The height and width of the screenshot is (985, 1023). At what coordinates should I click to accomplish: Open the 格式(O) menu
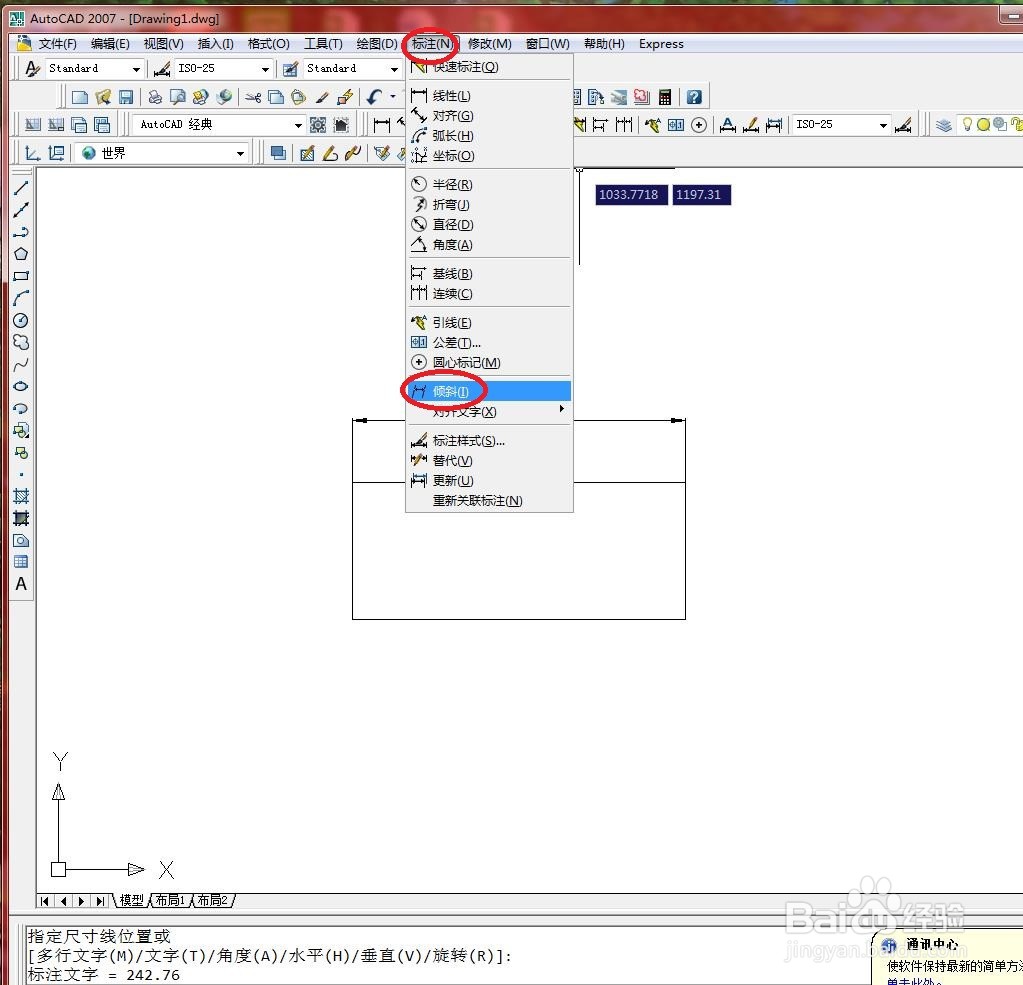[268, 44]
